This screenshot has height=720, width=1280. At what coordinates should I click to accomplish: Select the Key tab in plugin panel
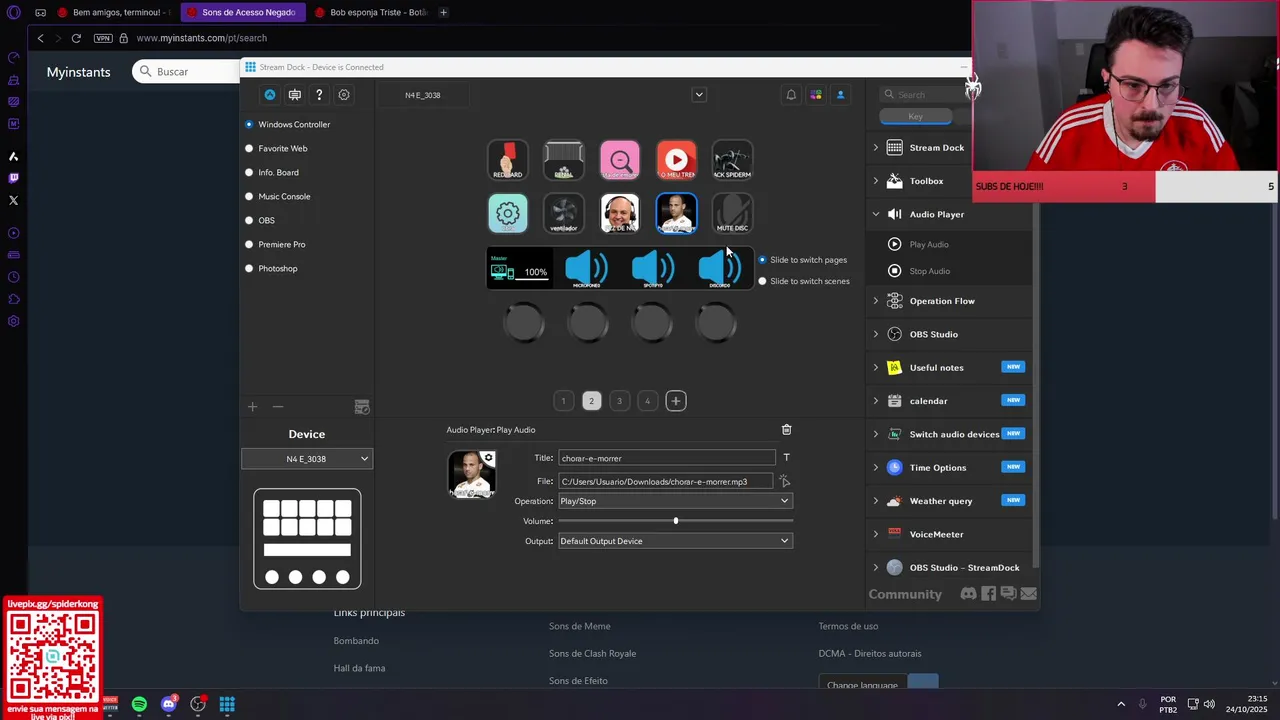[x=915, y=117]
